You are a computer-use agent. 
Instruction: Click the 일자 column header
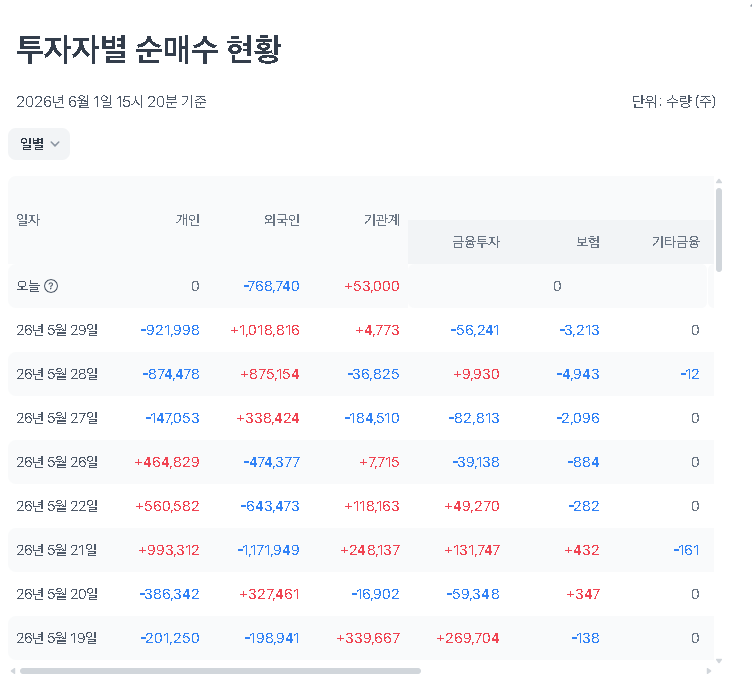(28, 220)
